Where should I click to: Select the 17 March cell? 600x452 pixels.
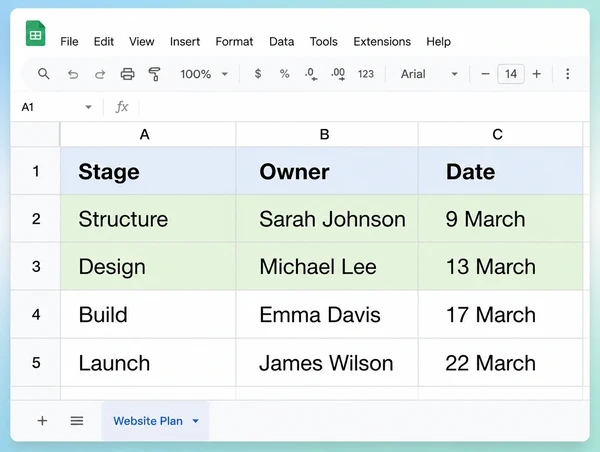(501, 315)
